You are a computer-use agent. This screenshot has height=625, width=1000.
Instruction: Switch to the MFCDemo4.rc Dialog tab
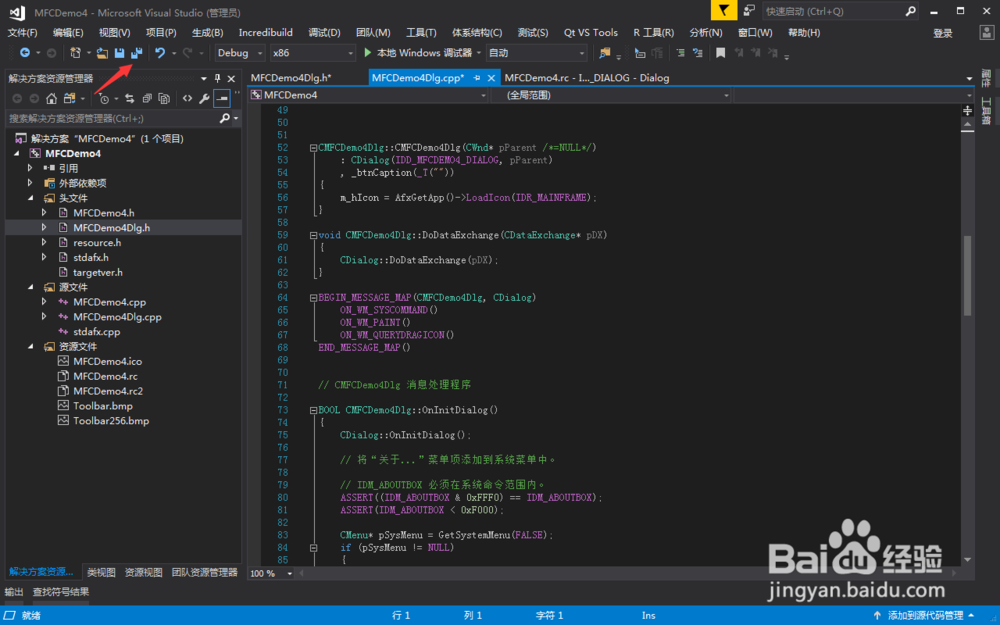(x=587, y=78)
